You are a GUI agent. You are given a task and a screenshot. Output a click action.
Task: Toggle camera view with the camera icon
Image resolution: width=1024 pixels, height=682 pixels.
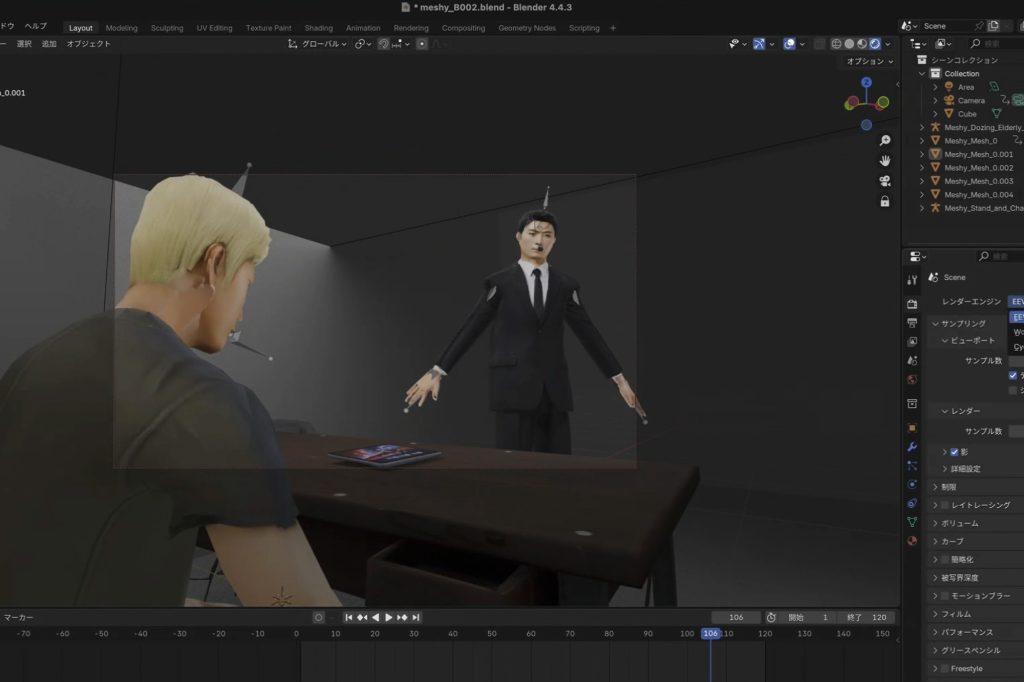coord(885,181)
